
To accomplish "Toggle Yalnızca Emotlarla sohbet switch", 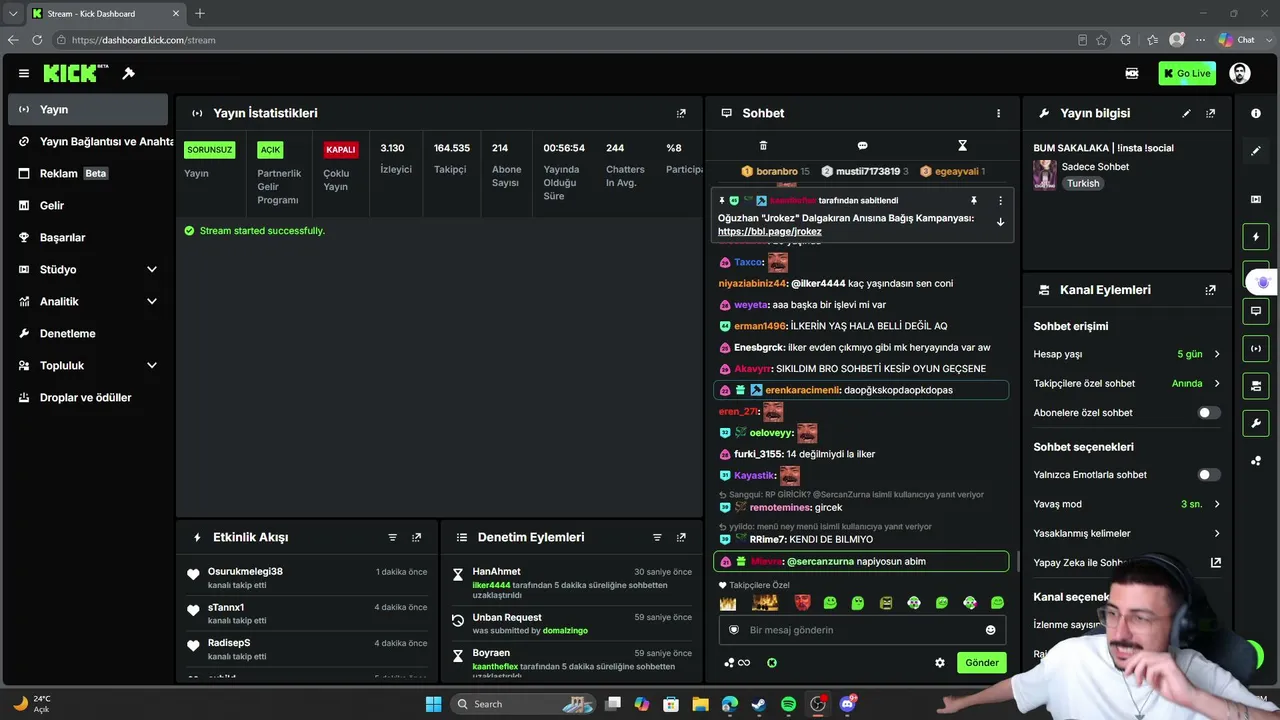I will pyautogui.click(x=1209, y=475).
